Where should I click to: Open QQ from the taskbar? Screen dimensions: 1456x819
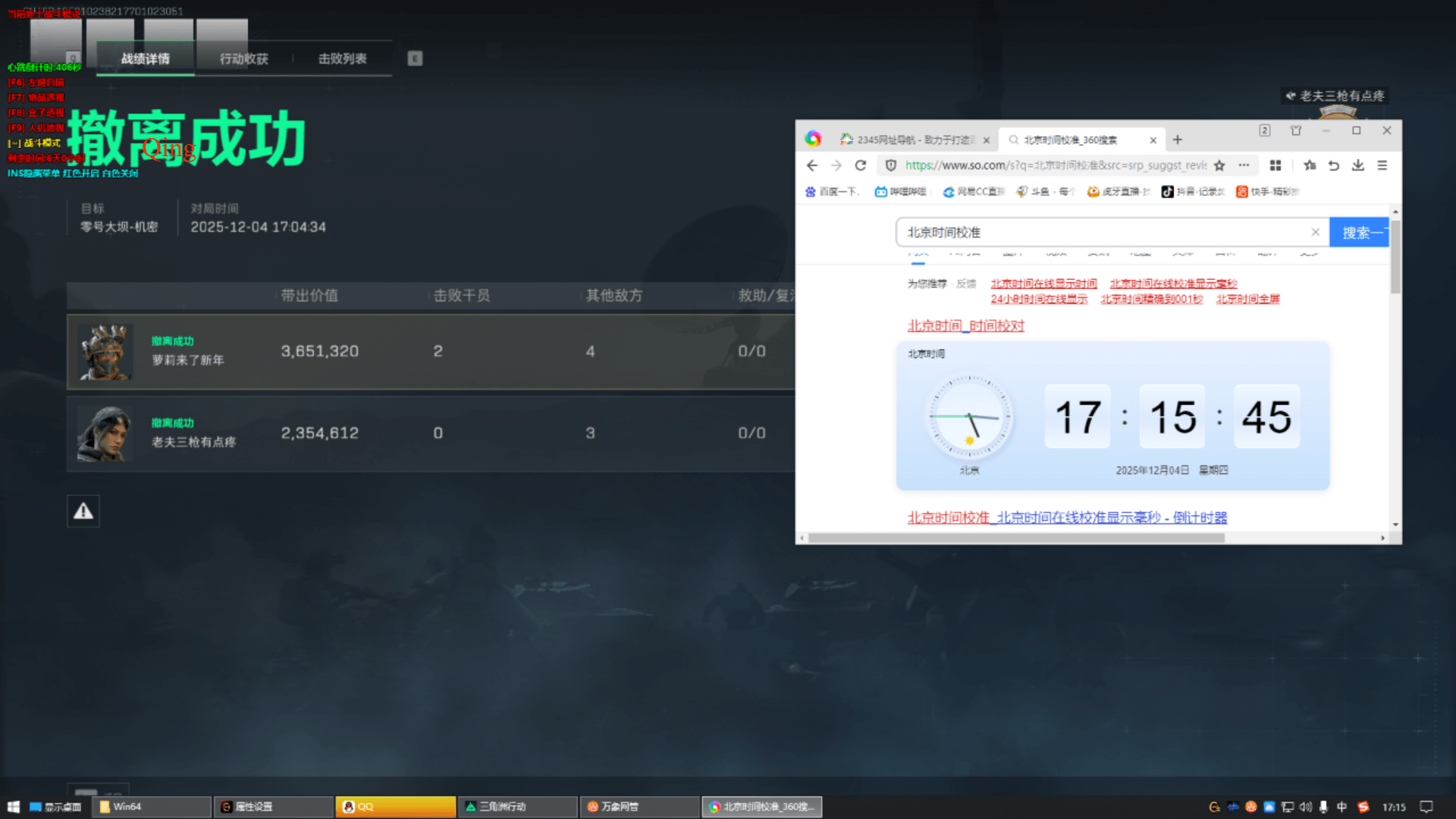click(x=395, y=807)
